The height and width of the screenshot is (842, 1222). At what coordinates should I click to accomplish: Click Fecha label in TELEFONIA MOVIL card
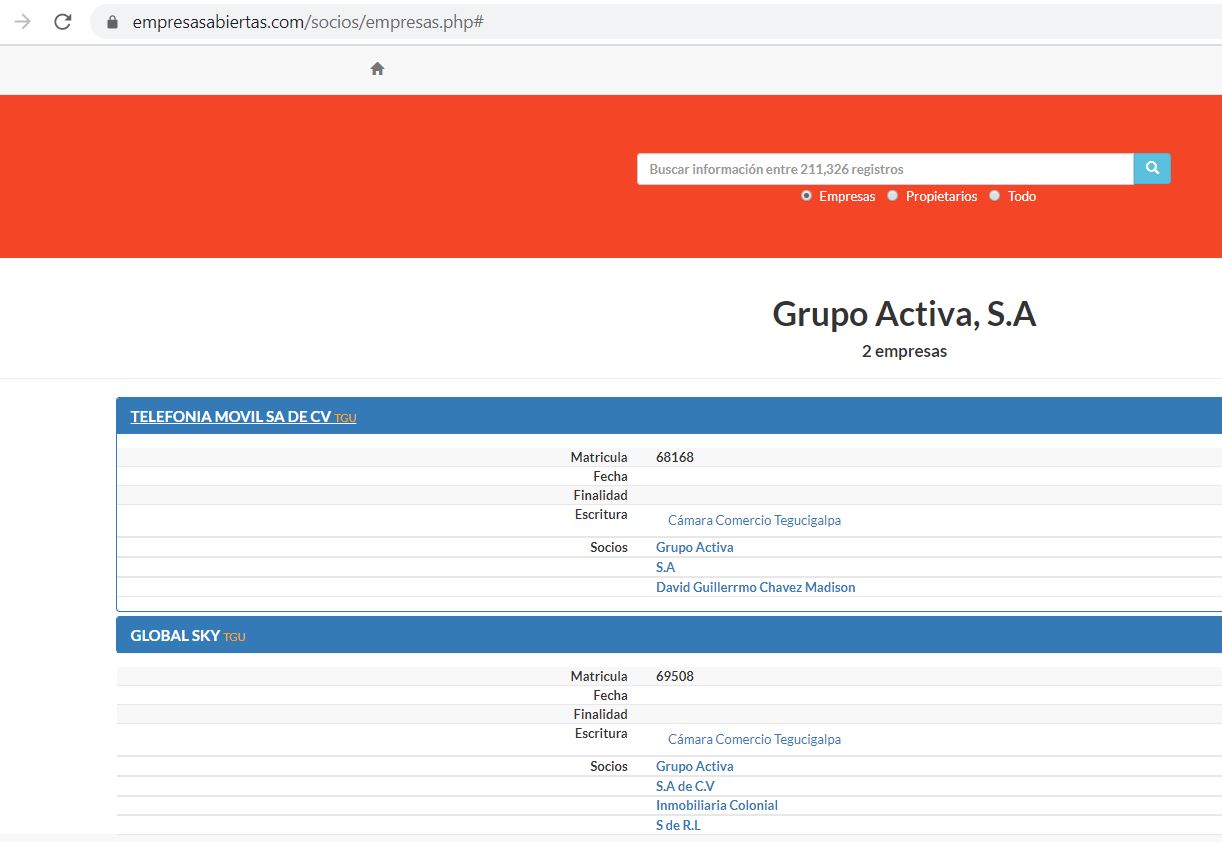[610, 476]
